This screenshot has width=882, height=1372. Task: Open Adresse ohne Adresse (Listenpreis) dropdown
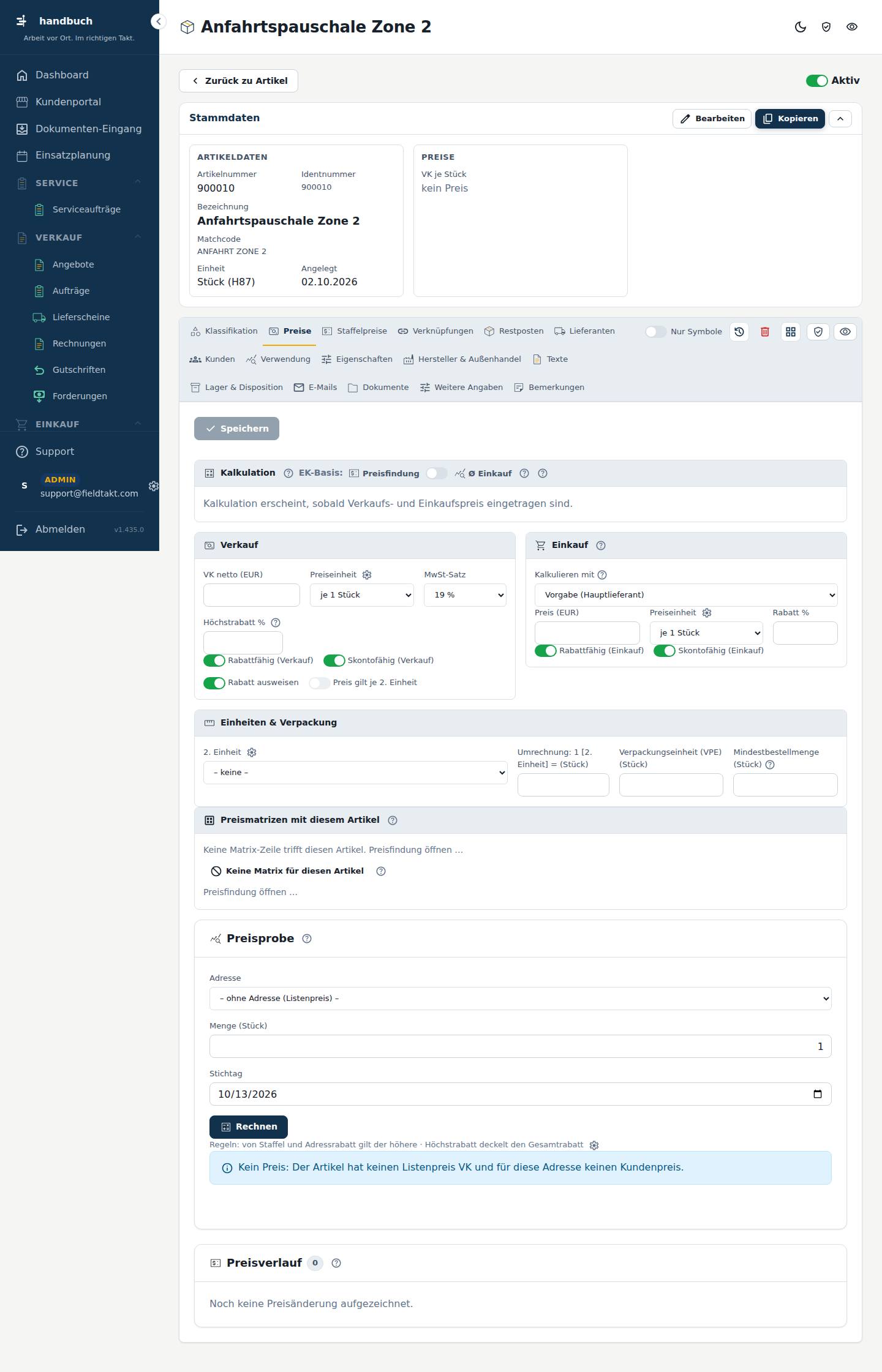point(521,999)
